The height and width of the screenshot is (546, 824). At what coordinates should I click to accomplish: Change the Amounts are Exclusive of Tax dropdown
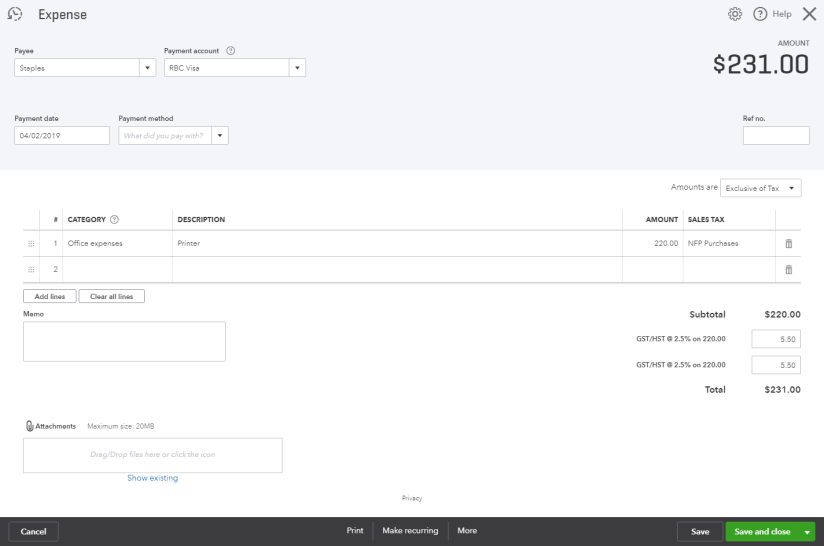coord(760,188)
